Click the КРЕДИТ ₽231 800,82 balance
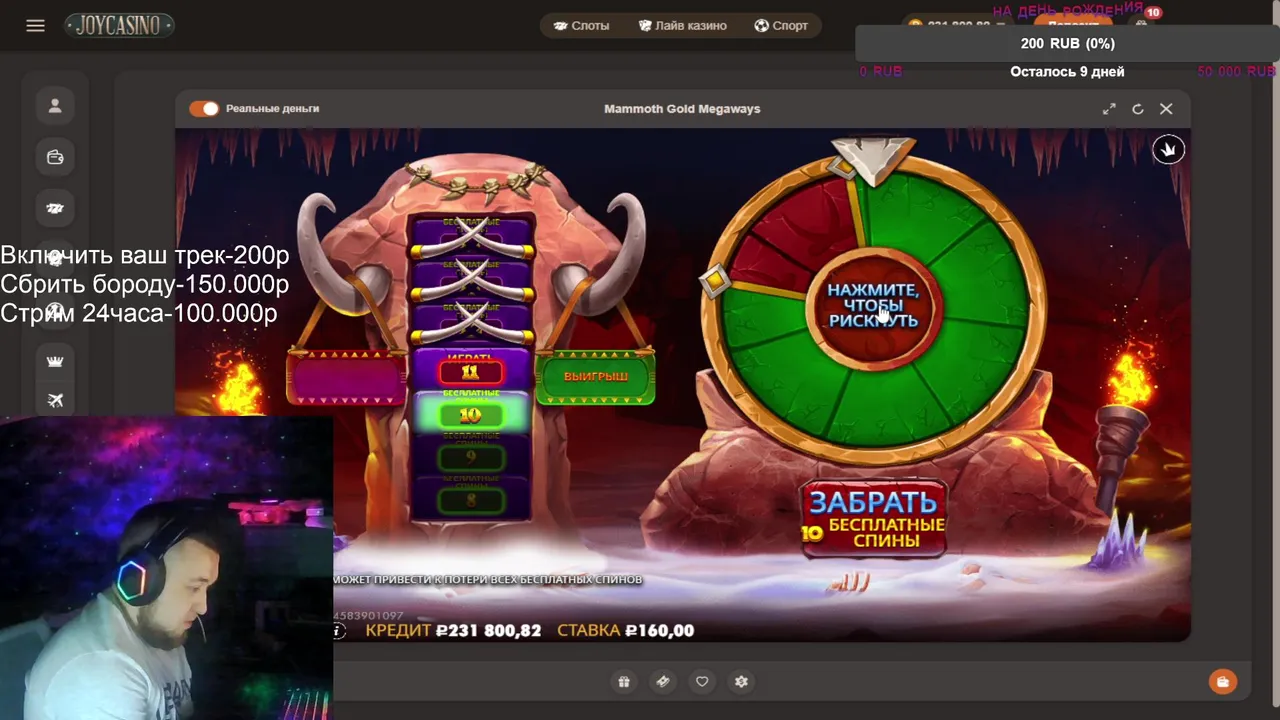Screen dimensions: 1280x720 click(453, 630)
